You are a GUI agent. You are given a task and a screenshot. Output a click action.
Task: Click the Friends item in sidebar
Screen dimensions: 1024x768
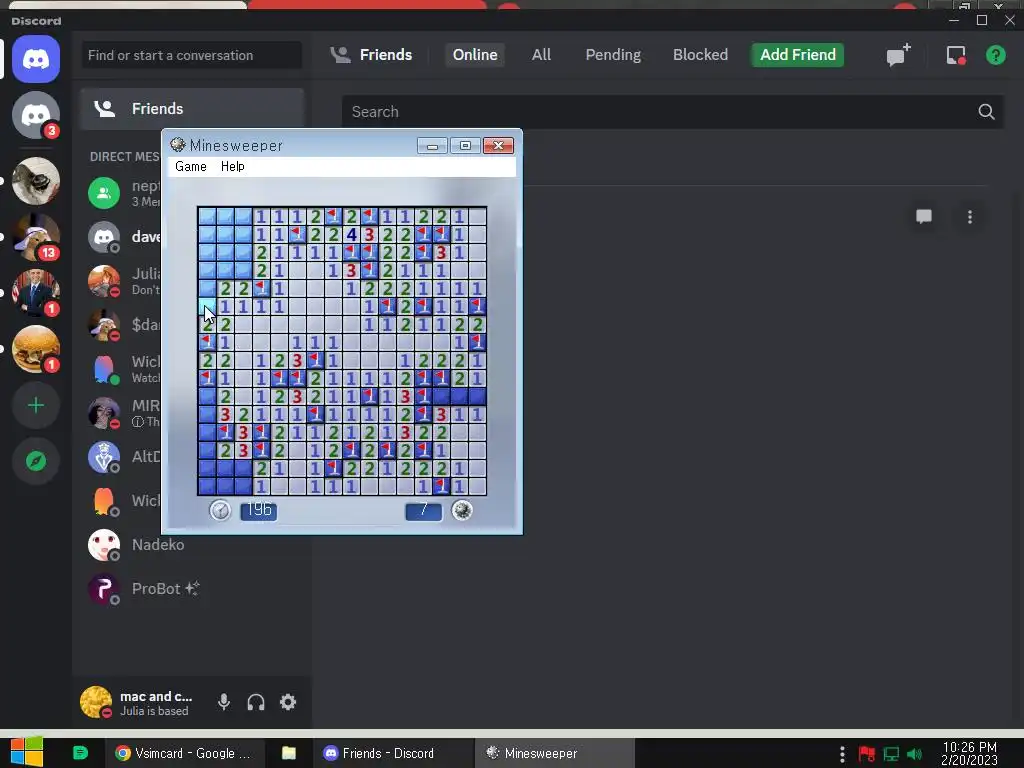click(192, 108)
